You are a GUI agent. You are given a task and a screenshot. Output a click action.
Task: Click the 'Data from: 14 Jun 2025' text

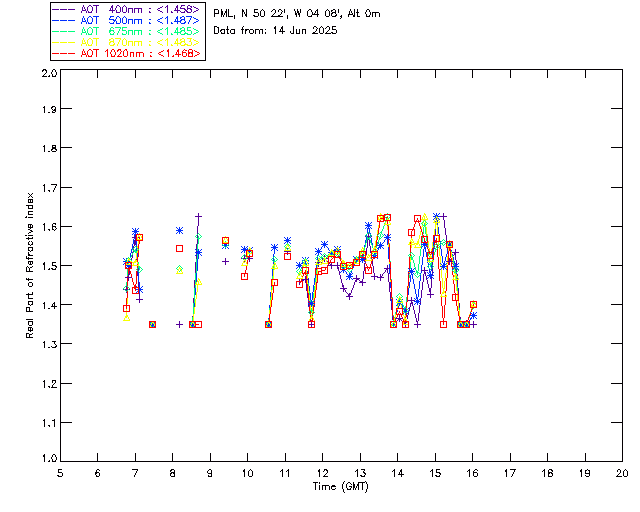pos(275,31)
